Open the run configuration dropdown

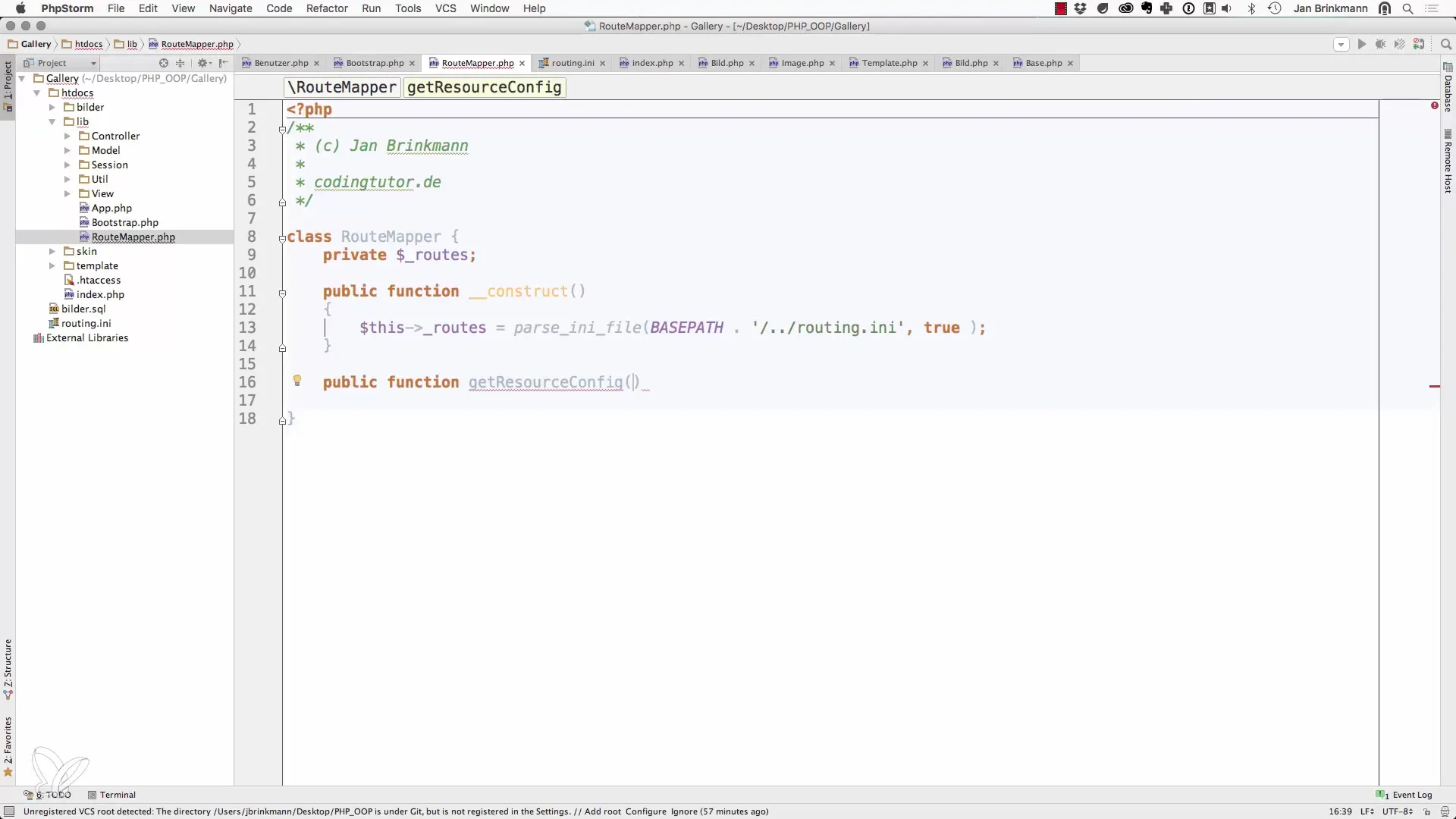pos(1341,45)
